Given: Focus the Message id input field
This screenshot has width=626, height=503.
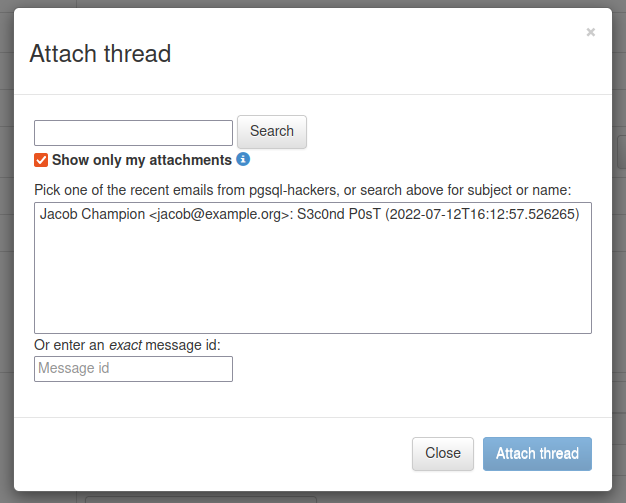Looking at the screenshot, I should [x=133, y=369].
